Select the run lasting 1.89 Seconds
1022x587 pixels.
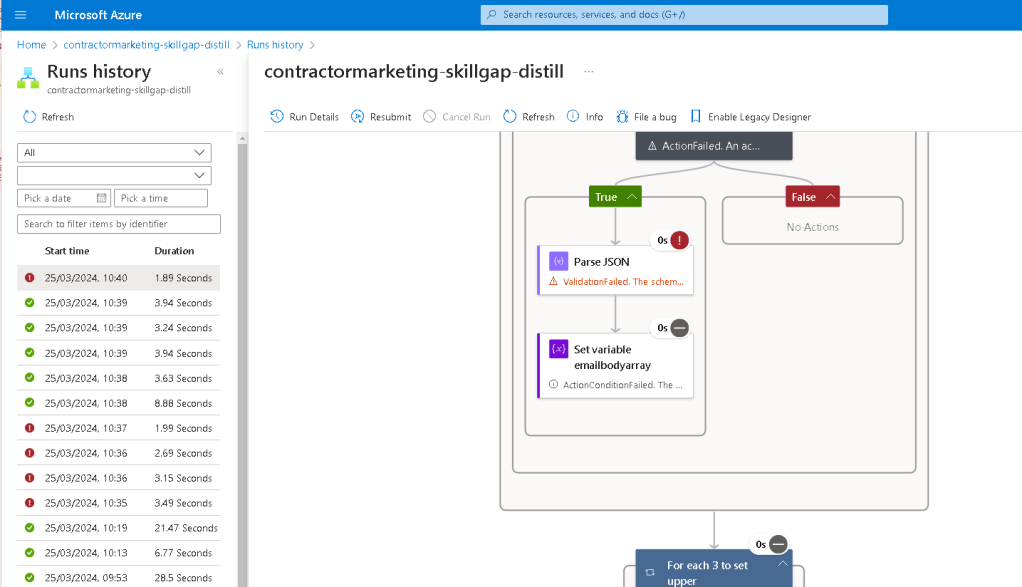point(119,278)
